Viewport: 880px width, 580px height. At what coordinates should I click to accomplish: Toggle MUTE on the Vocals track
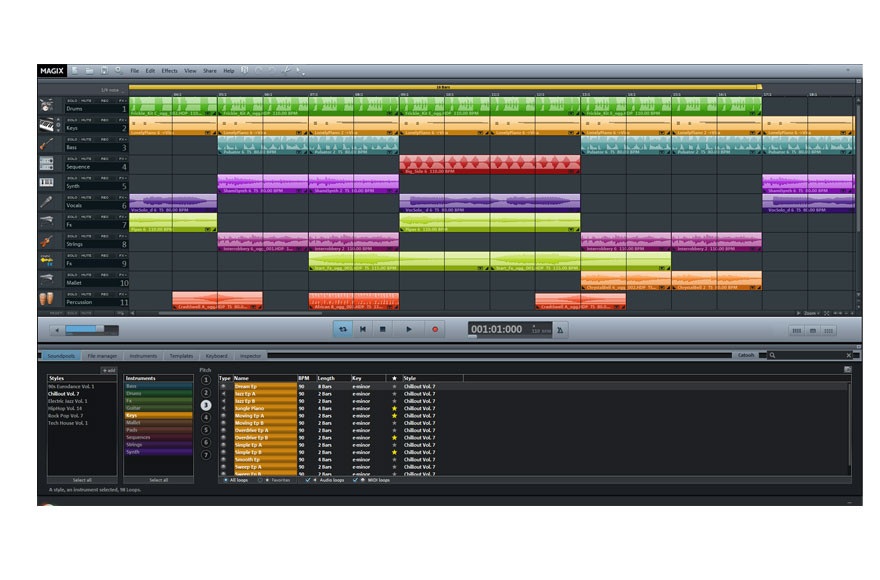pos(86,198)
